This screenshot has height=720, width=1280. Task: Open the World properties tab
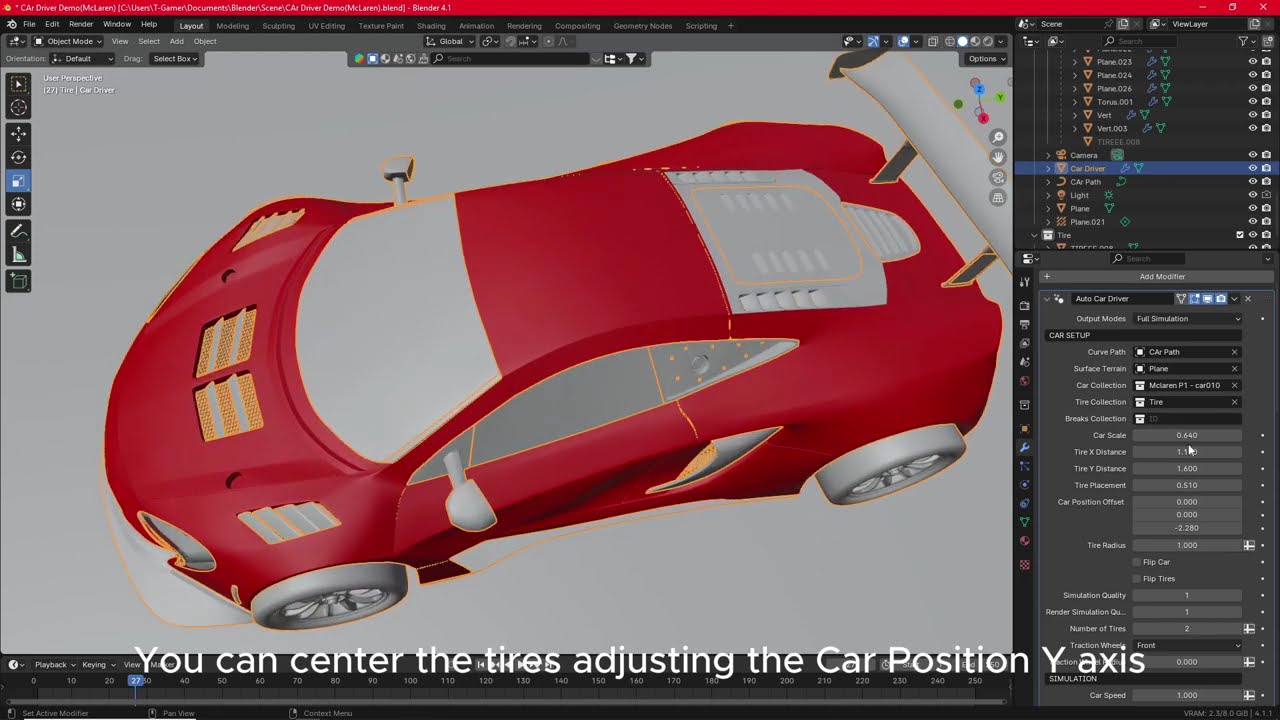(x=1024, y=381)
